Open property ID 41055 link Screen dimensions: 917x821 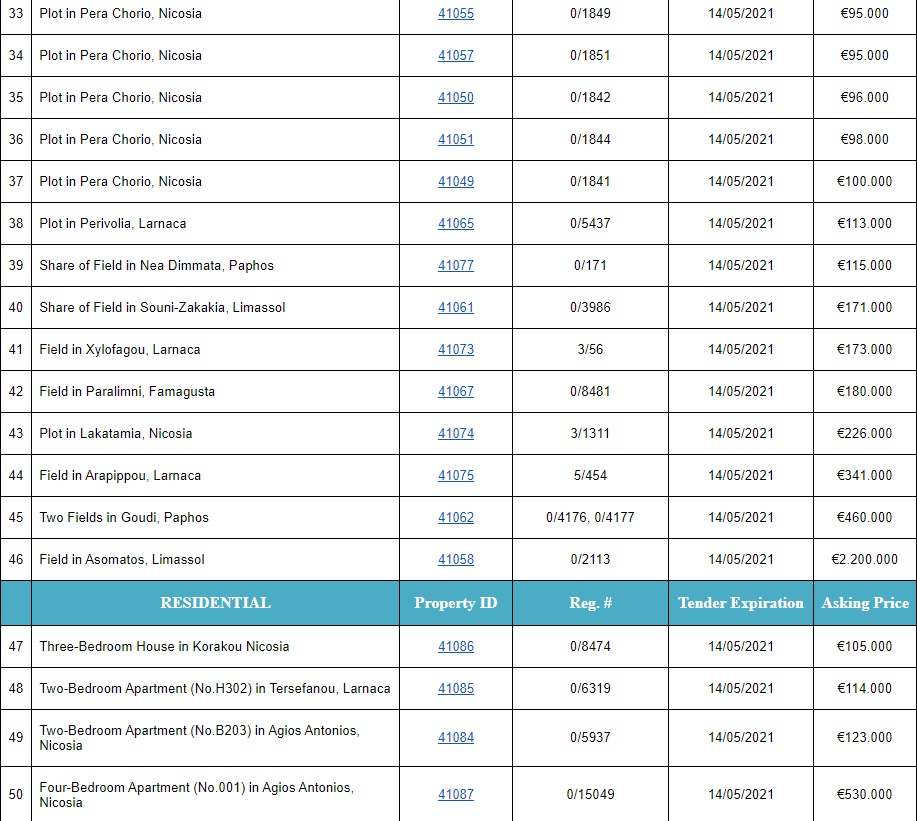(x=456, y=14)
